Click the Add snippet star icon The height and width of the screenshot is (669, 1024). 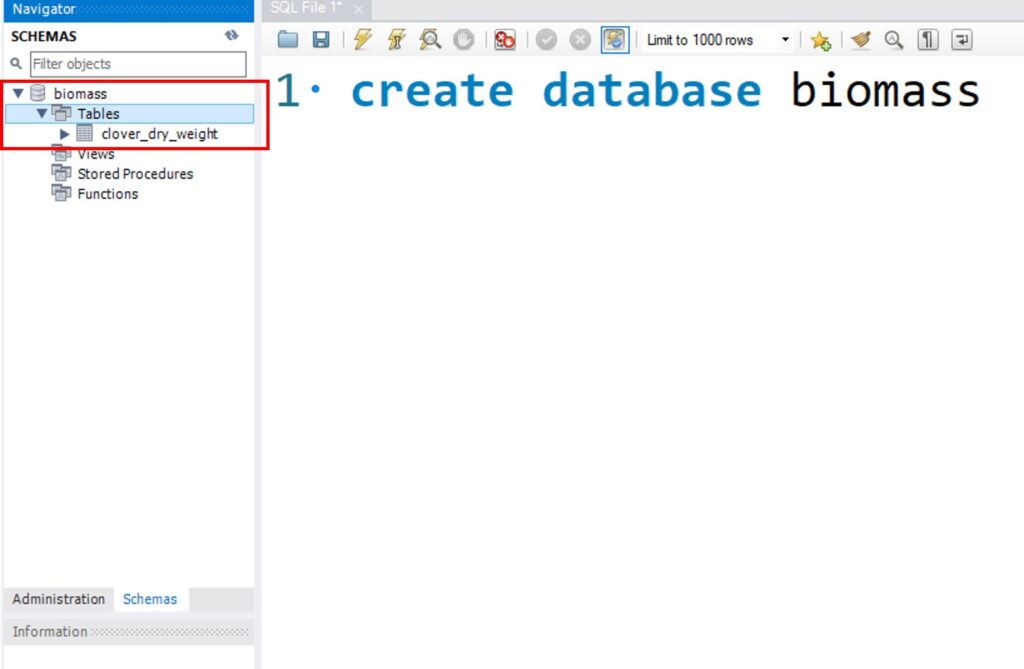[820, 40]
